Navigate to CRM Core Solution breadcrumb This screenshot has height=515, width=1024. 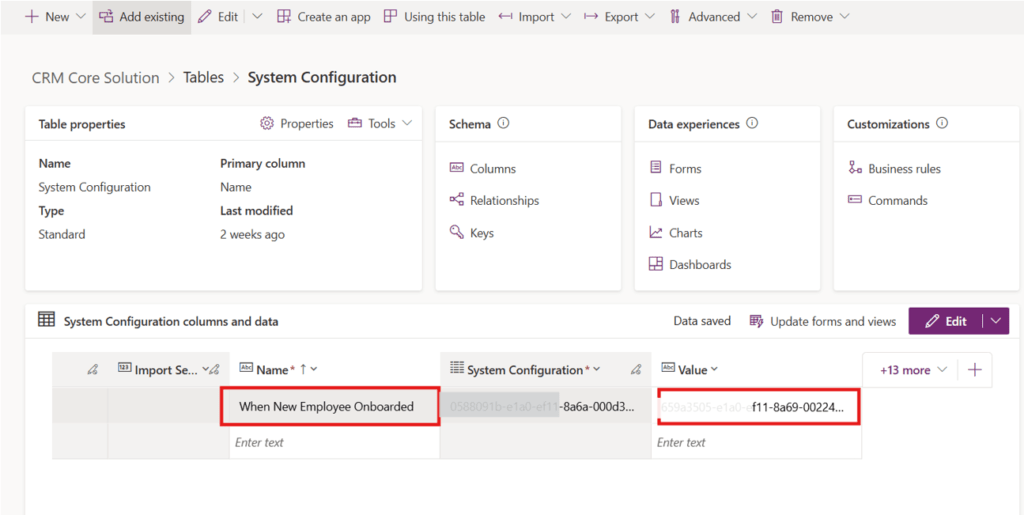pyautogui.click(x=96, y=78)
